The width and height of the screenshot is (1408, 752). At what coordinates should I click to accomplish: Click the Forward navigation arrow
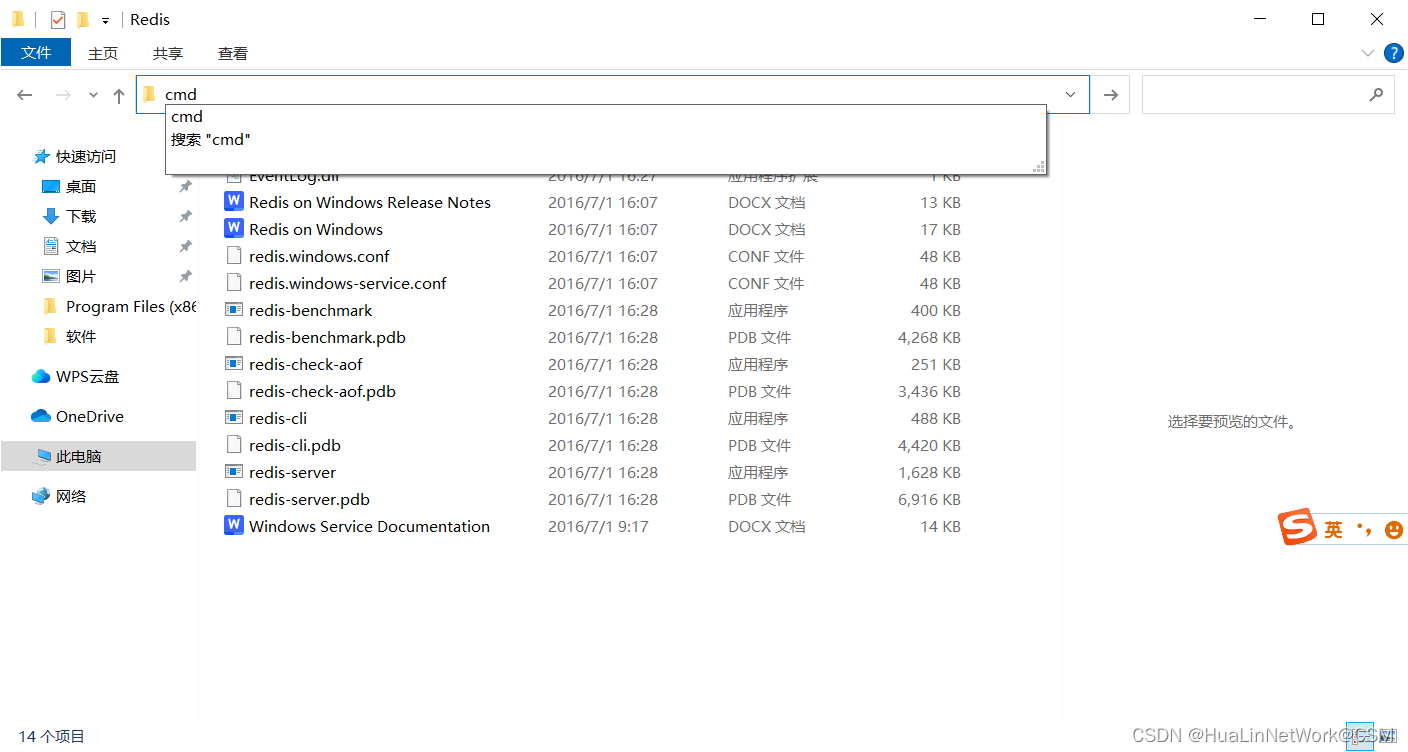point(63,95)
